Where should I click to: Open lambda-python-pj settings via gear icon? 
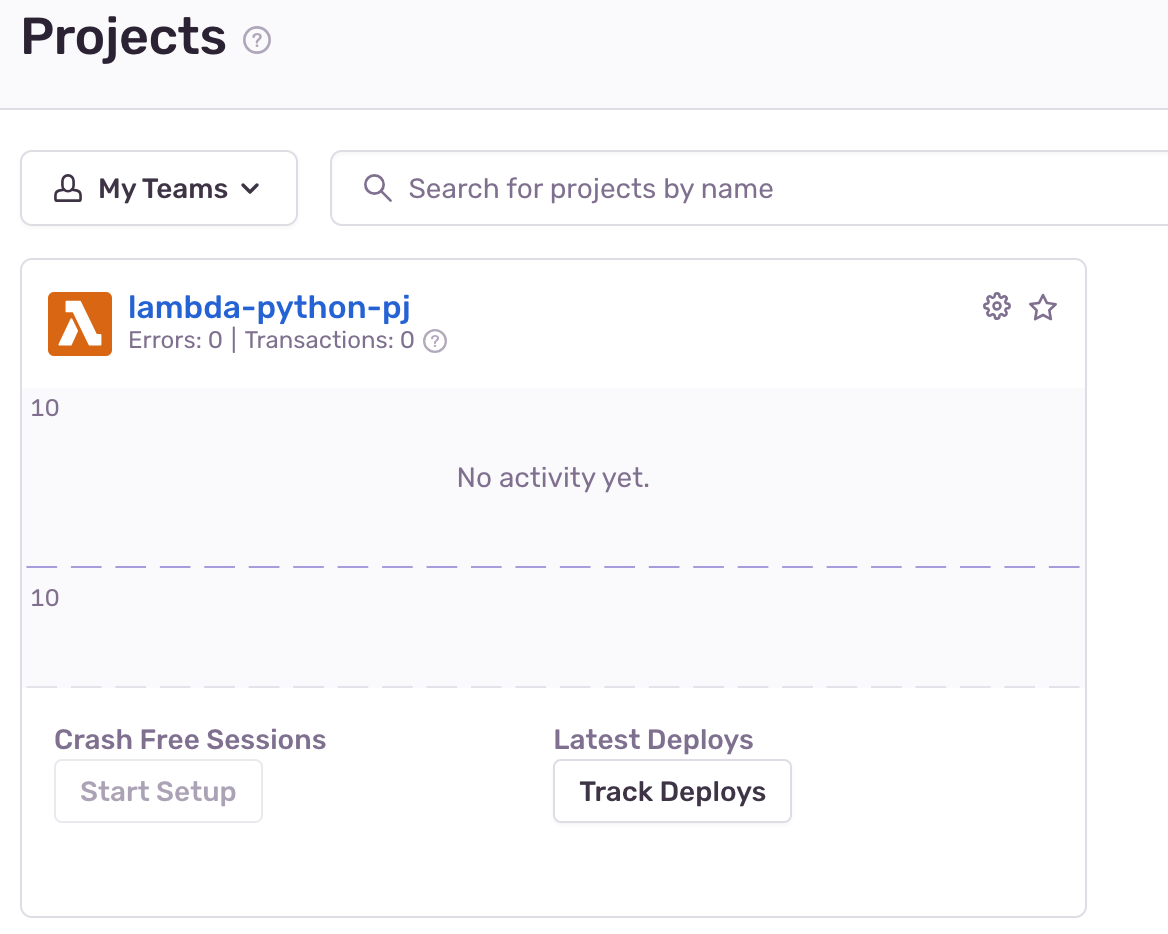(997, 307)
